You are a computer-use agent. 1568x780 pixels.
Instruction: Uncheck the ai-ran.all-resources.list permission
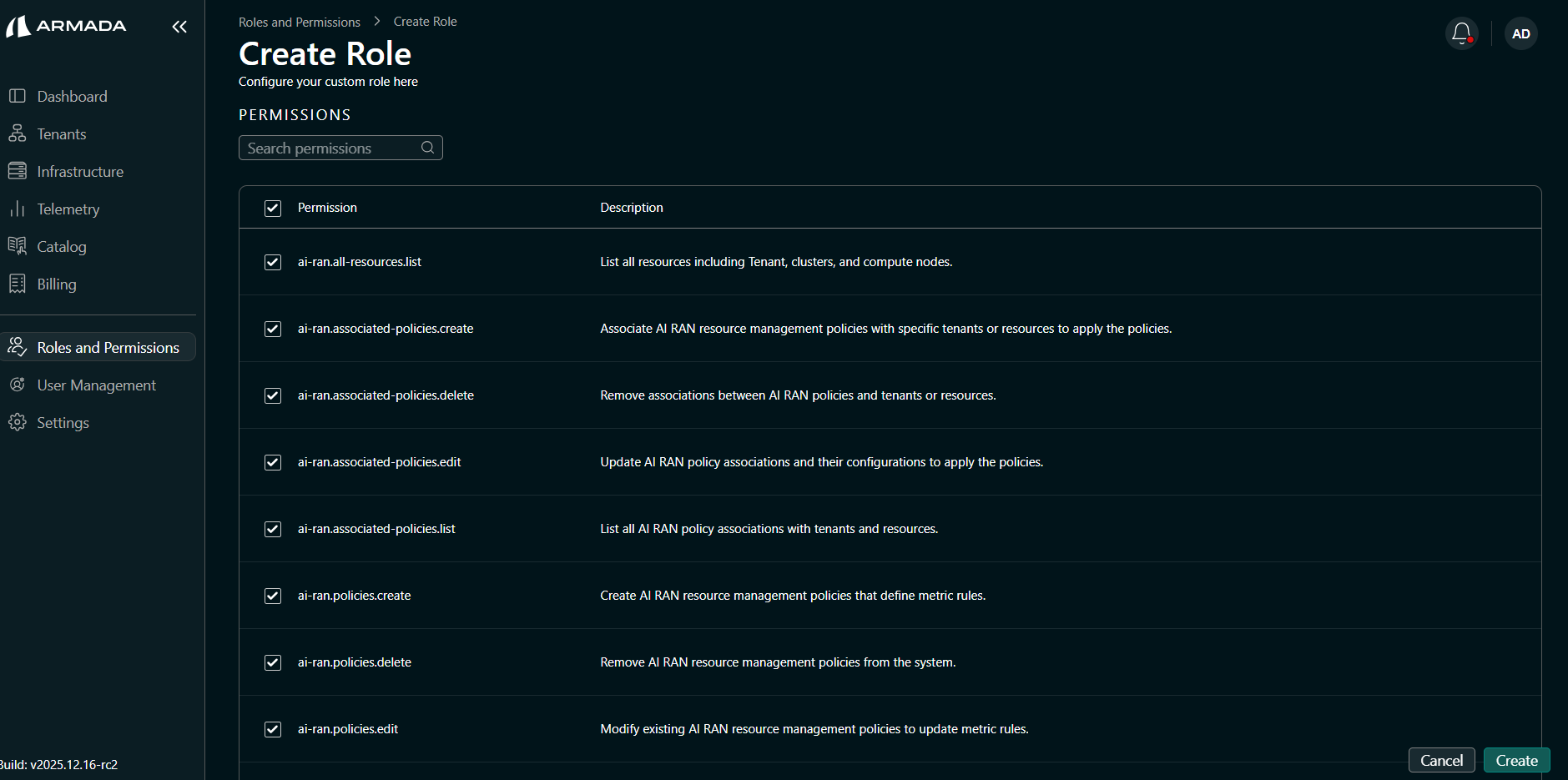pyautogui.click(x=272, y=262)
